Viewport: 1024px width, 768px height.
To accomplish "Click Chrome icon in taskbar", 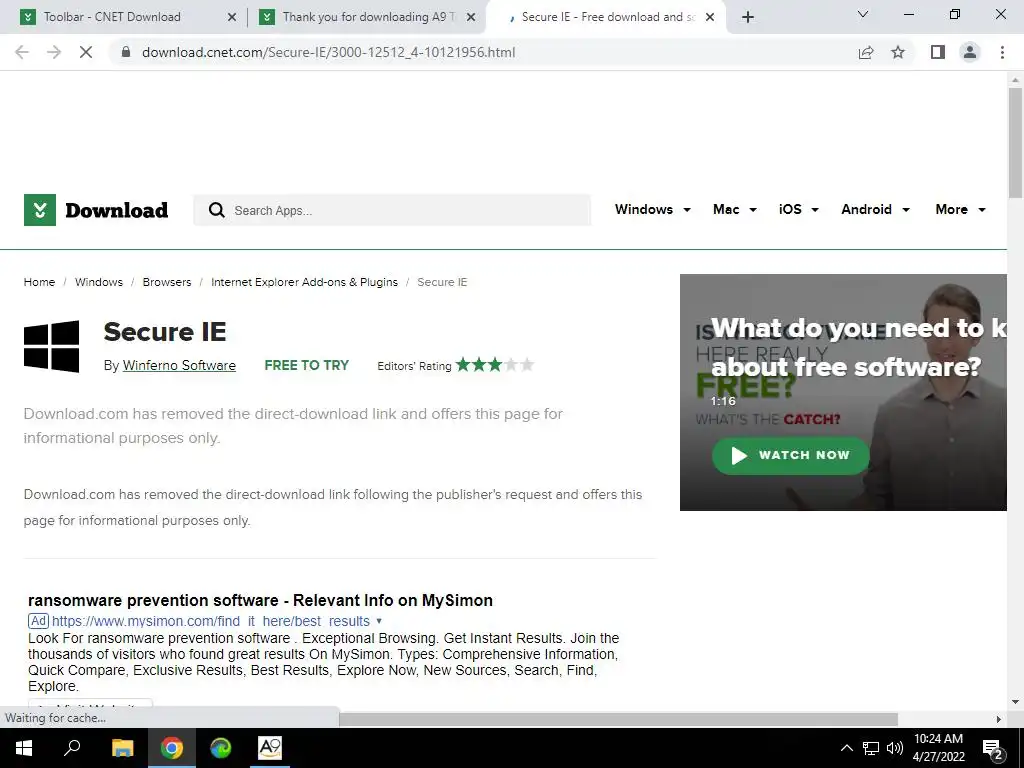I will click(x=172, y=748).
